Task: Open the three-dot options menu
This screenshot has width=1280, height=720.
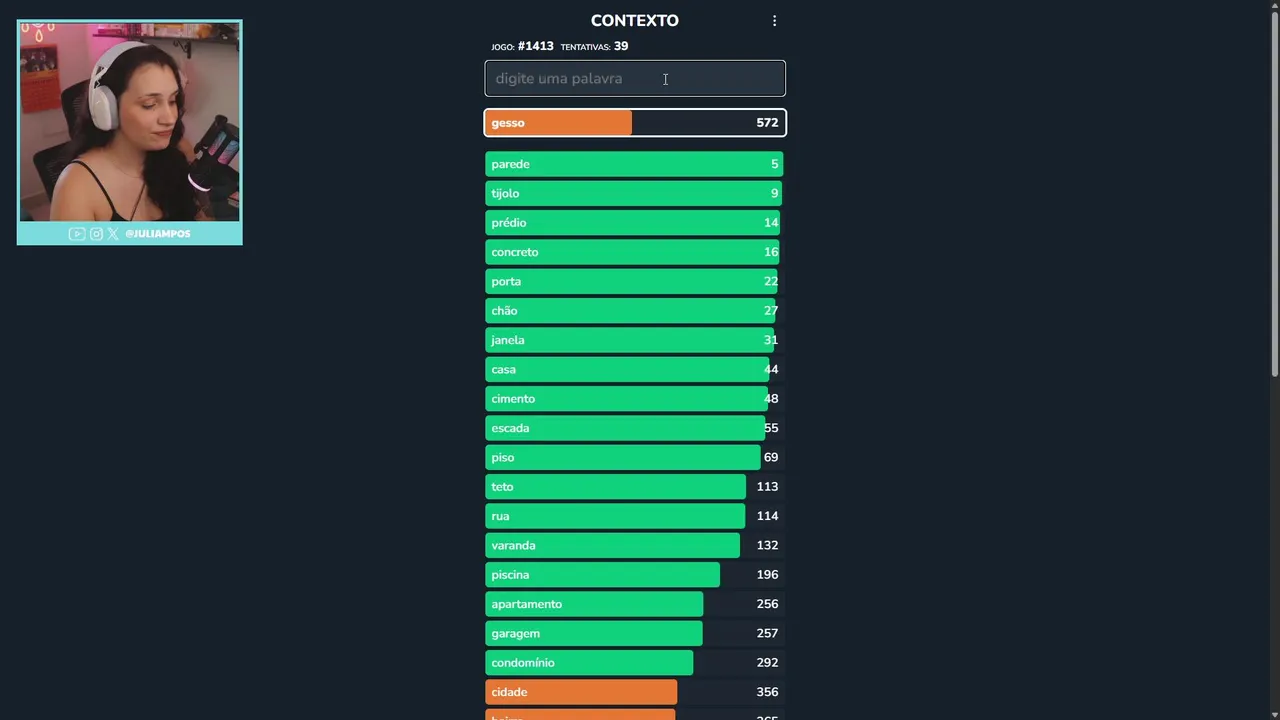Action: 774,21
